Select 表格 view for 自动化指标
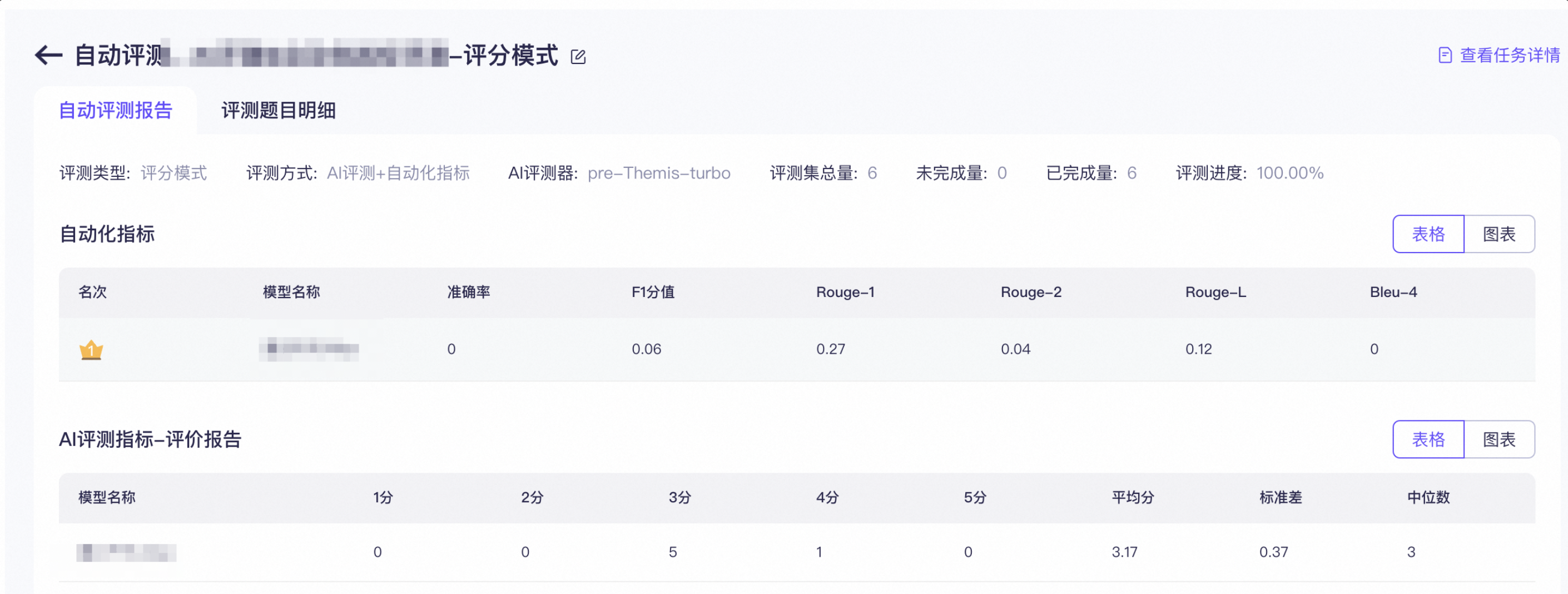The height and width of the screenshot is (594, 1568). tap(1428, 234)
